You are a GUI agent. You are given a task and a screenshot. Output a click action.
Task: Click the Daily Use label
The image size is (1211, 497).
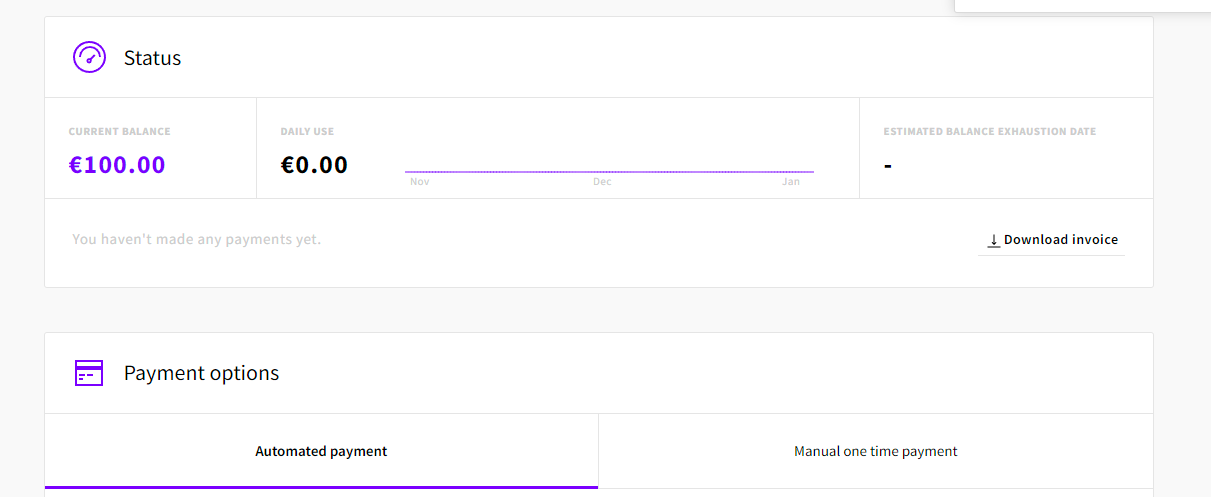(307, 132)
